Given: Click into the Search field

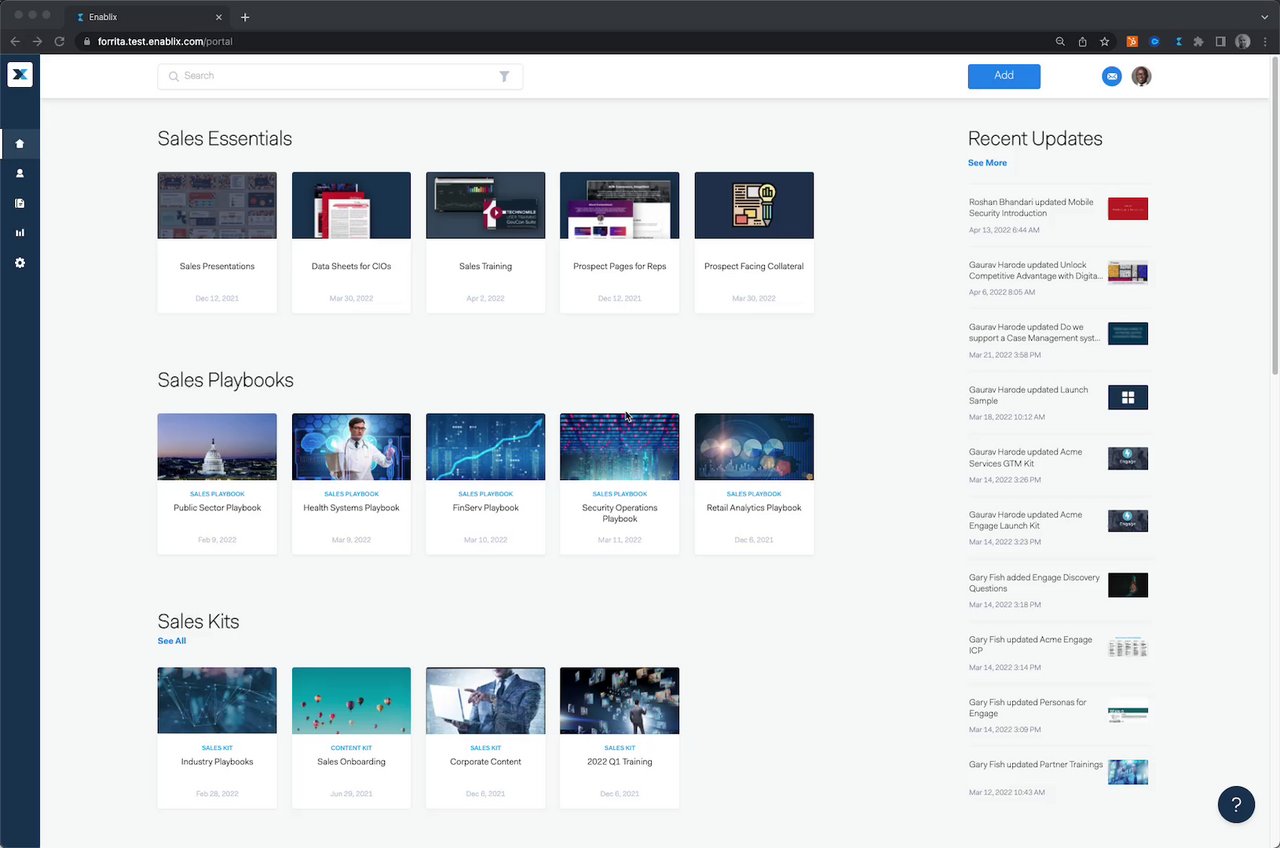Looking at the screenshot, I should pyautogui.click(x=340, y=76).
